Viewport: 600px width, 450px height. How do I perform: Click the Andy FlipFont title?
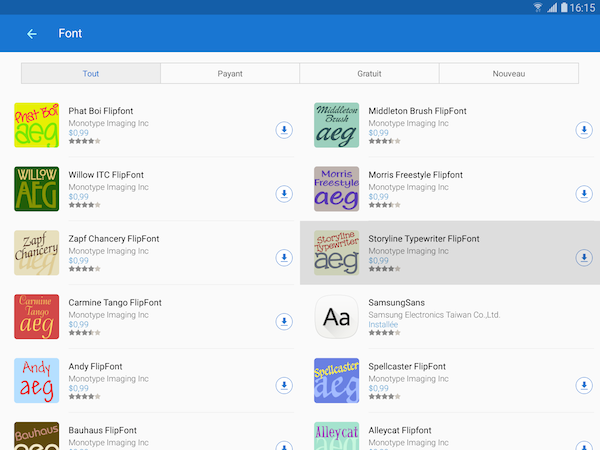point(95,367)
